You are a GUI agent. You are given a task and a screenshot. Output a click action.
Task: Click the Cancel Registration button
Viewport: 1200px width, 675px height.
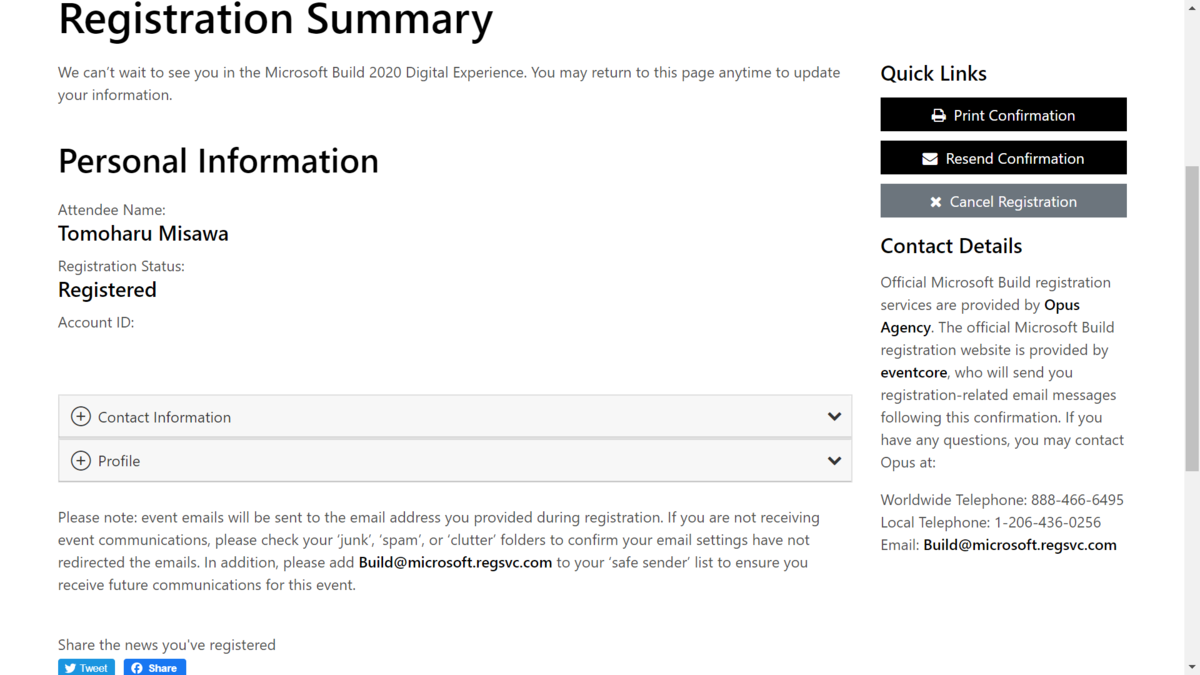point(1003,201)
